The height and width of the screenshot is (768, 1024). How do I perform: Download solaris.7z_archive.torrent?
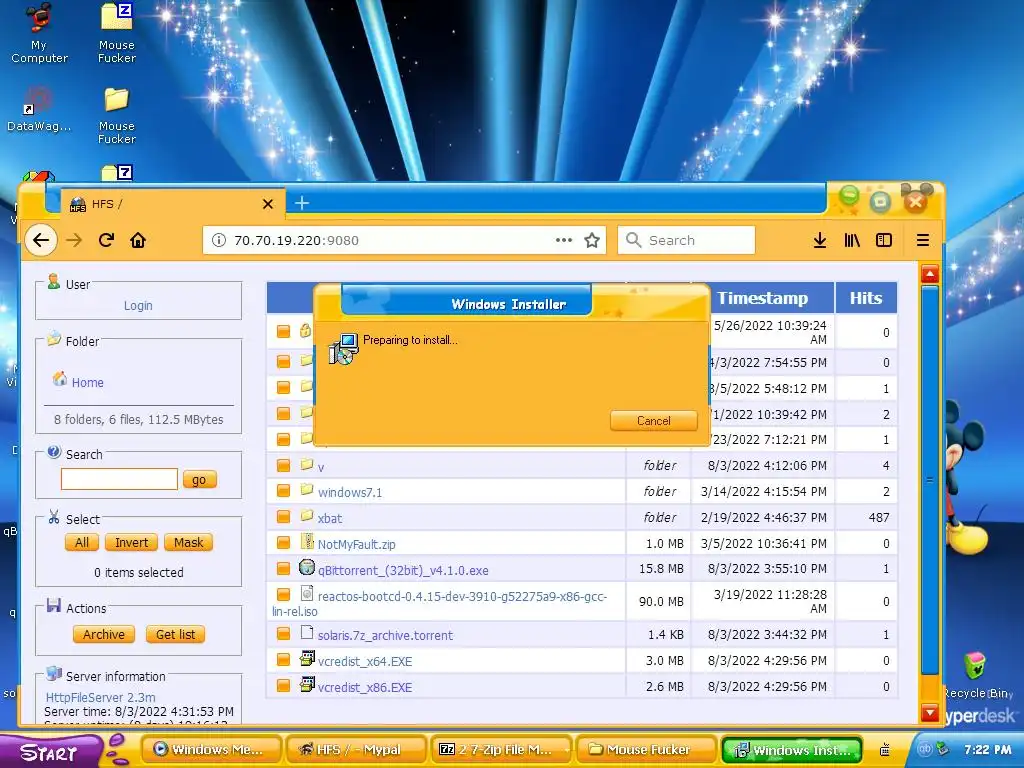coord(385,635)
